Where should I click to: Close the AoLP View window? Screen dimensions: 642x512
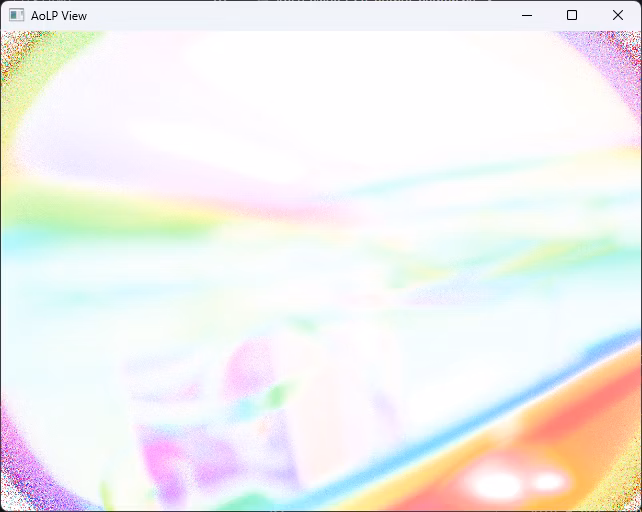[618, 16]
